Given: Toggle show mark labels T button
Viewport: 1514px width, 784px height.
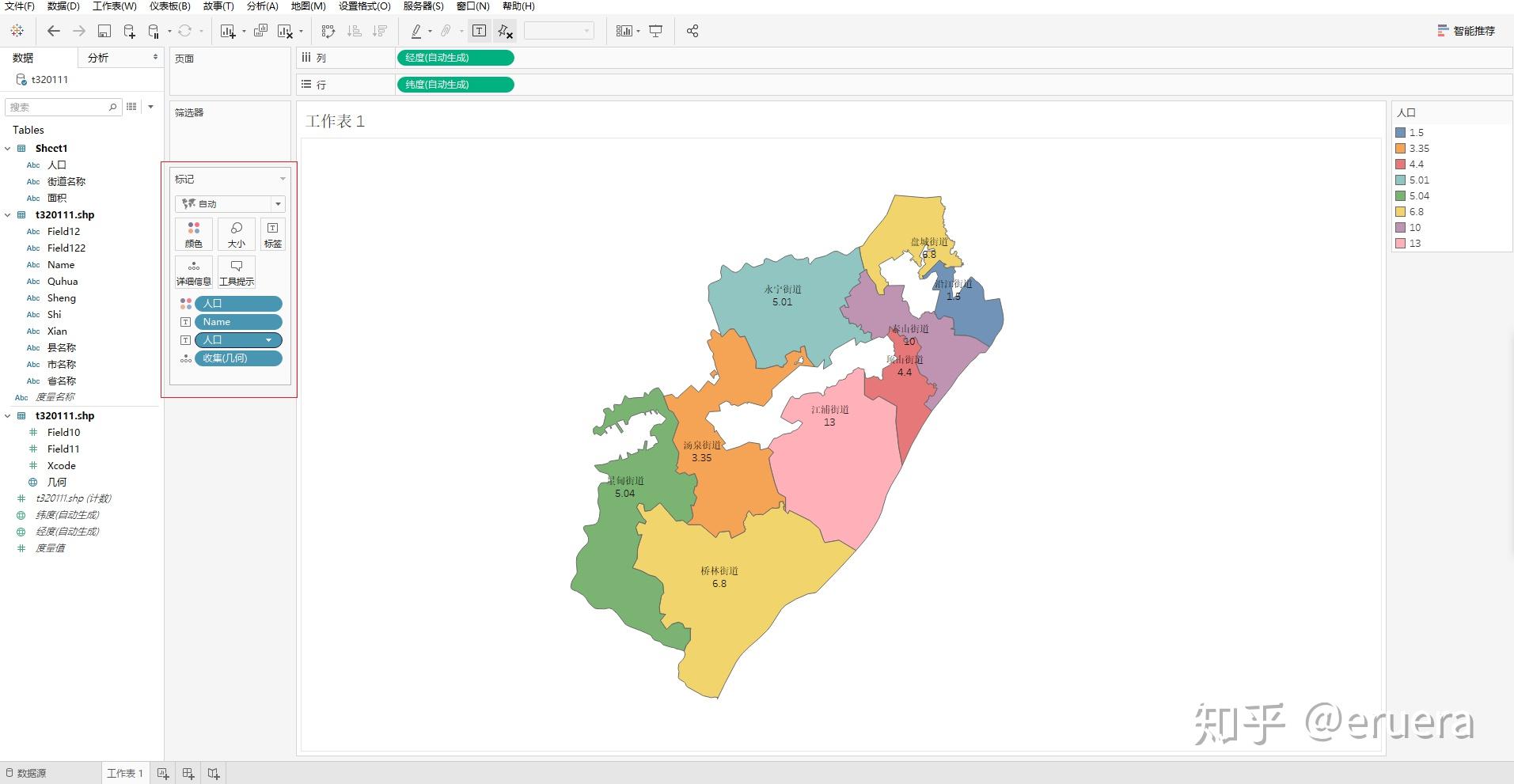Looking at the screenshot, I should 480,31.
